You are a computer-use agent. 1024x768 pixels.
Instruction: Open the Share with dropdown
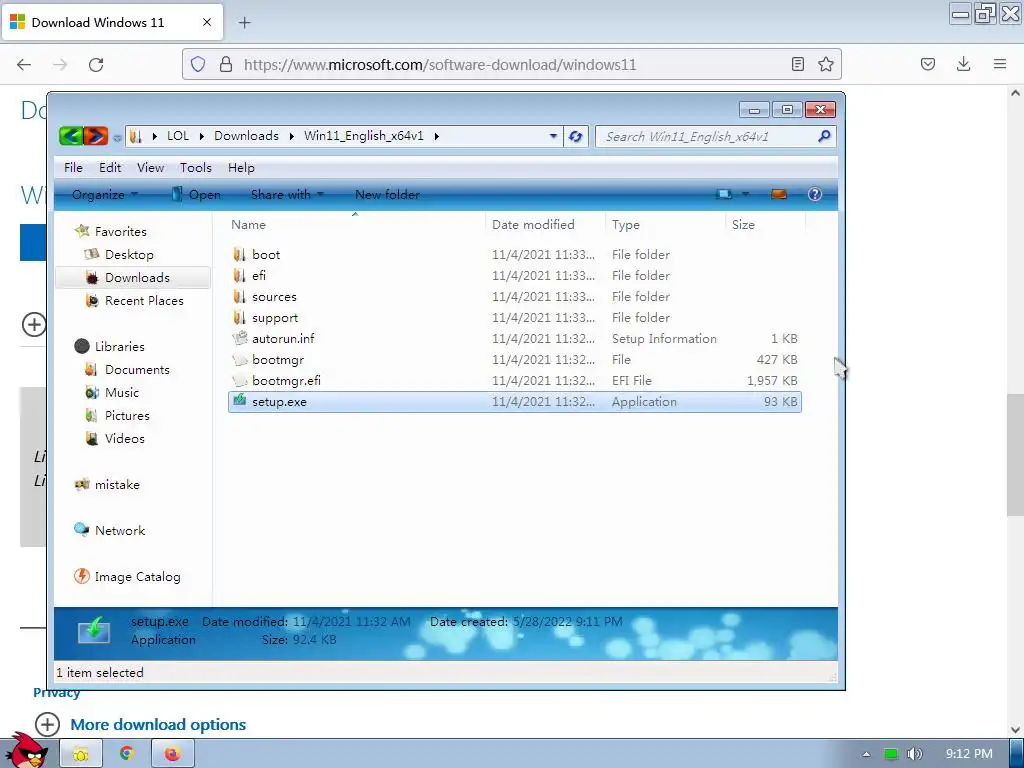click(287, 195)
